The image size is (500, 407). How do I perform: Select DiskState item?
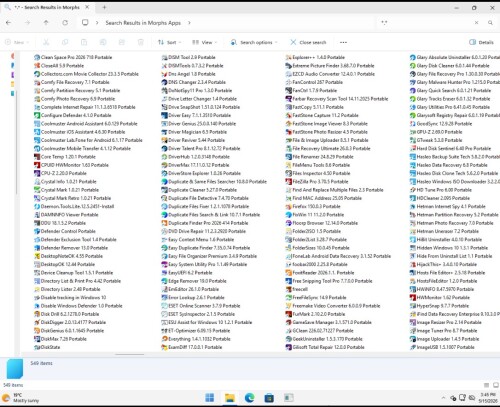(47, 347)
